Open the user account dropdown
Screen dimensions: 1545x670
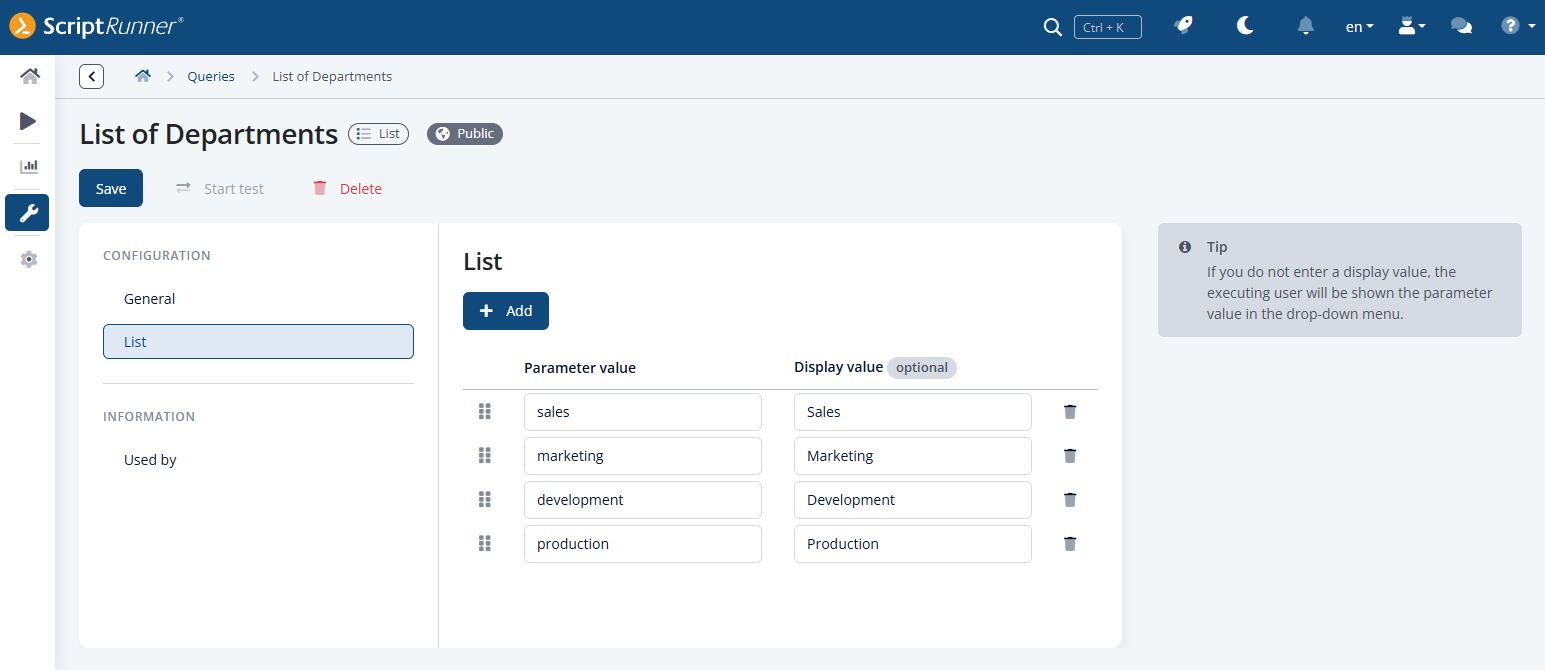(x=1411, y=27)
